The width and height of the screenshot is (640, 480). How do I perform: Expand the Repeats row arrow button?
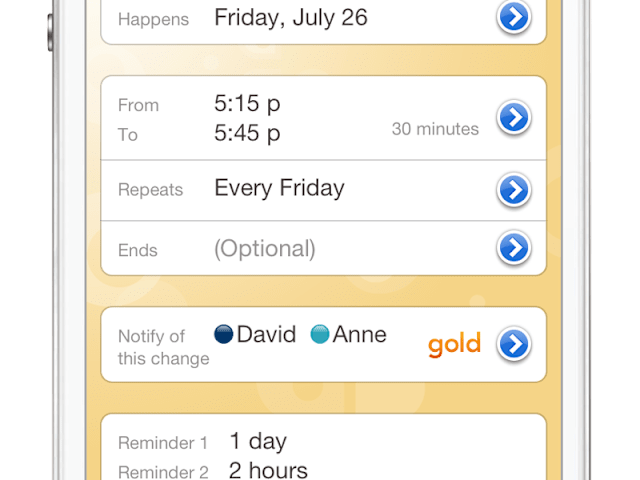tap(513, 188)
